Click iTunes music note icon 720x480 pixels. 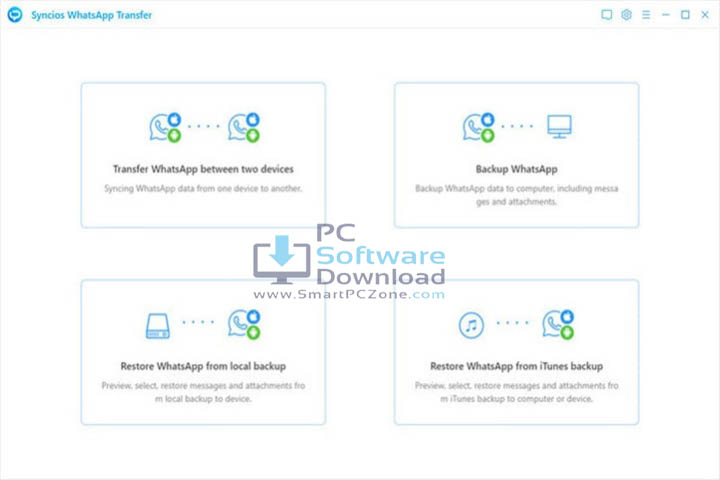tap(471, 325)
